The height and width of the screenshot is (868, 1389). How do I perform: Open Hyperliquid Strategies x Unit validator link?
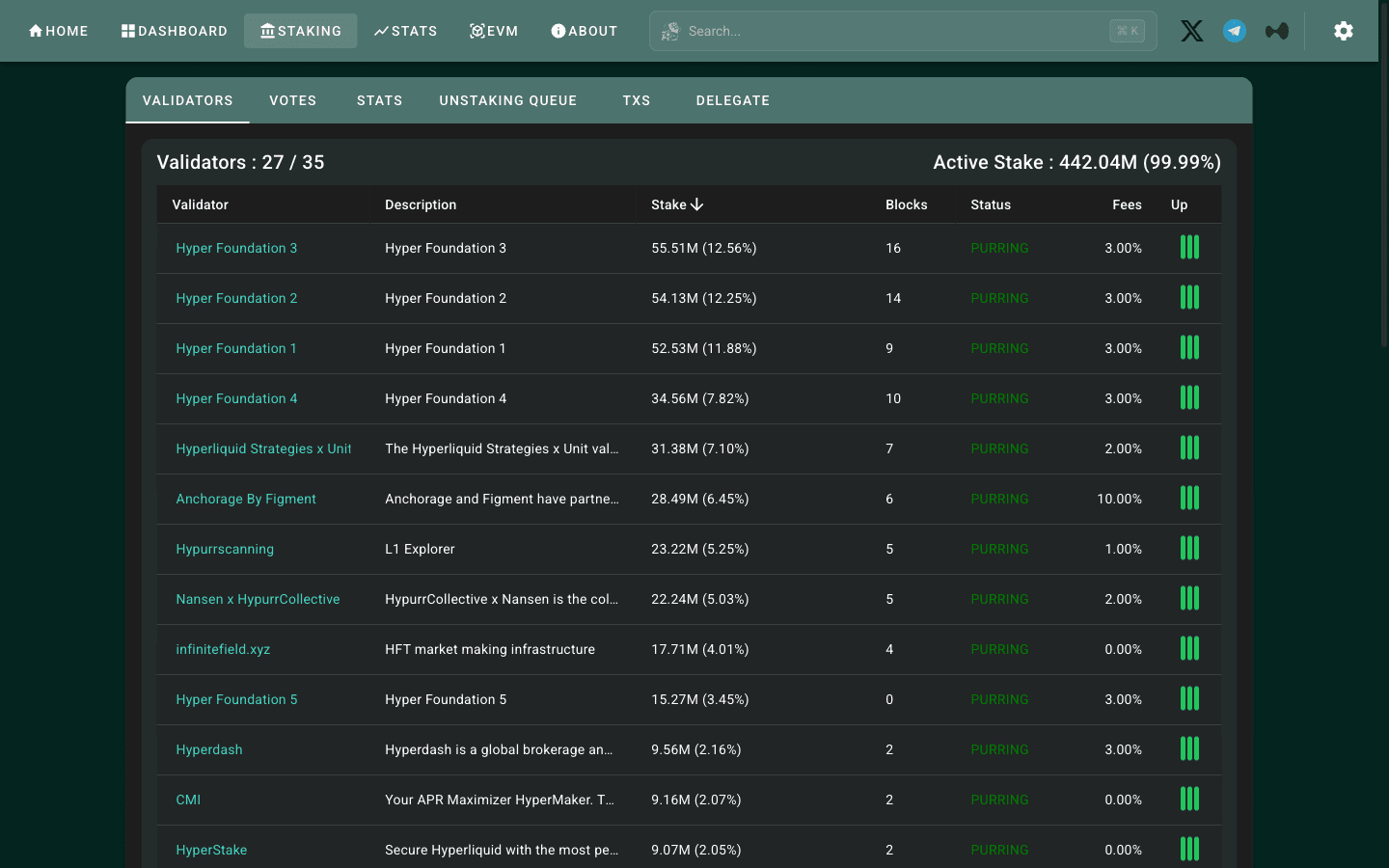(263, 448)
